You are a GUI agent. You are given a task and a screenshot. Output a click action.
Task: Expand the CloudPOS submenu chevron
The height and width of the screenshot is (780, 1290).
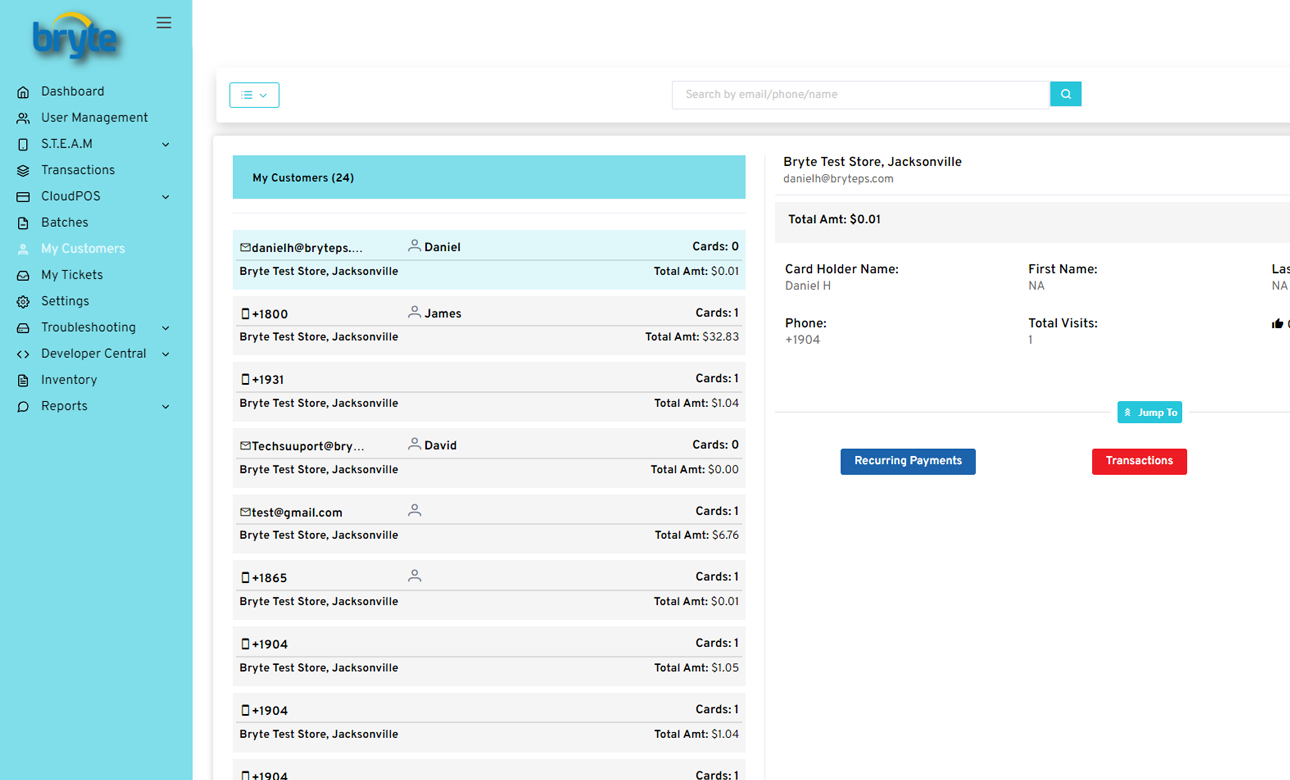(x=166, y=197)
